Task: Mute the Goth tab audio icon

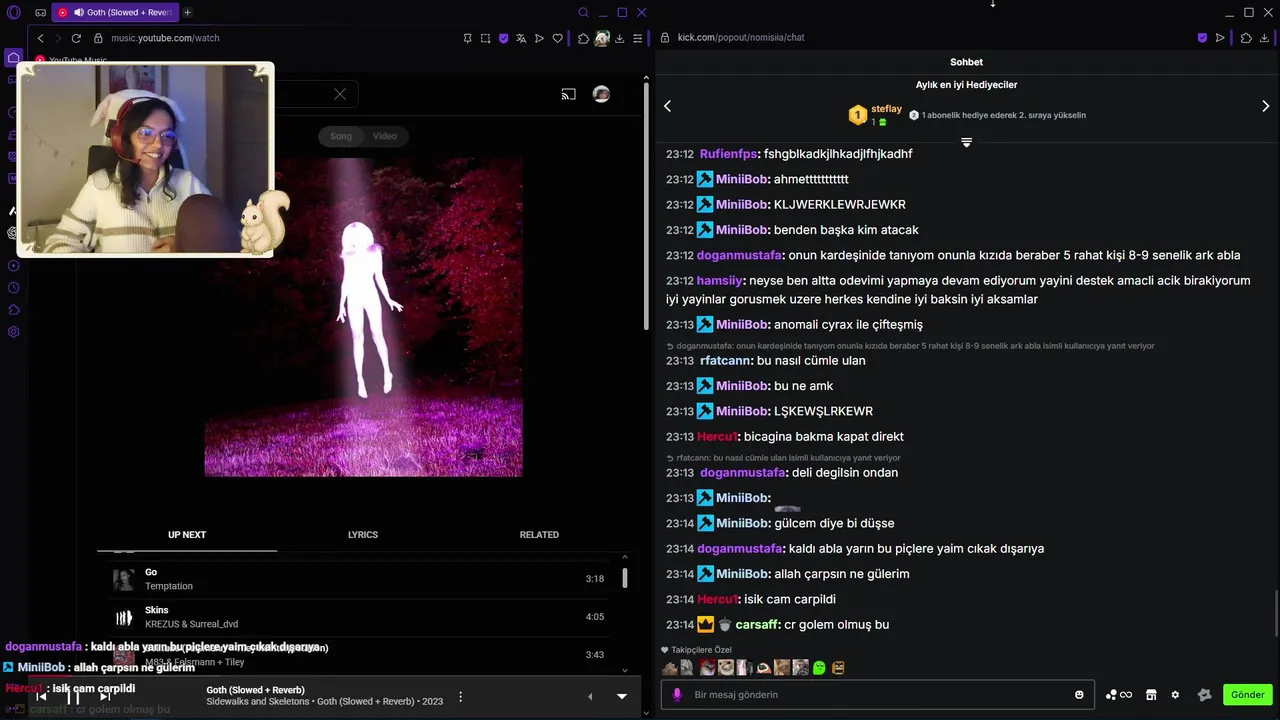Action: point(78,12)
